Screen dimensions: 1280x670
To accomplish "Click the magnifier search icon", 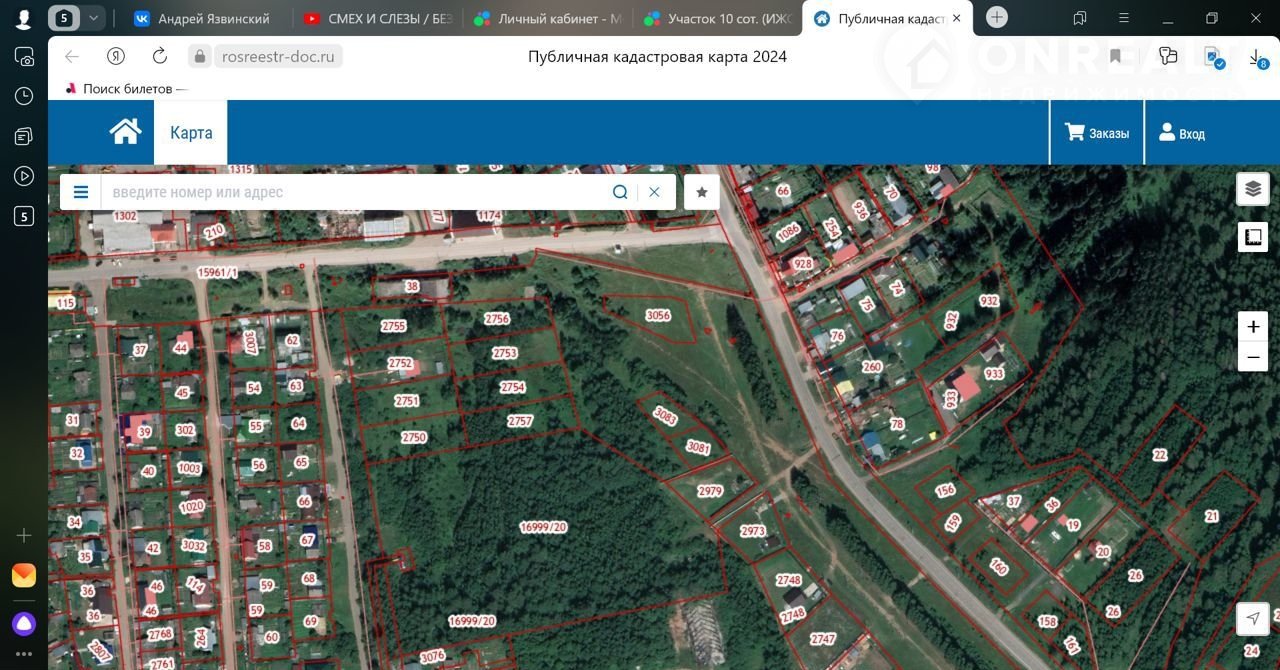I will [620, 192].
